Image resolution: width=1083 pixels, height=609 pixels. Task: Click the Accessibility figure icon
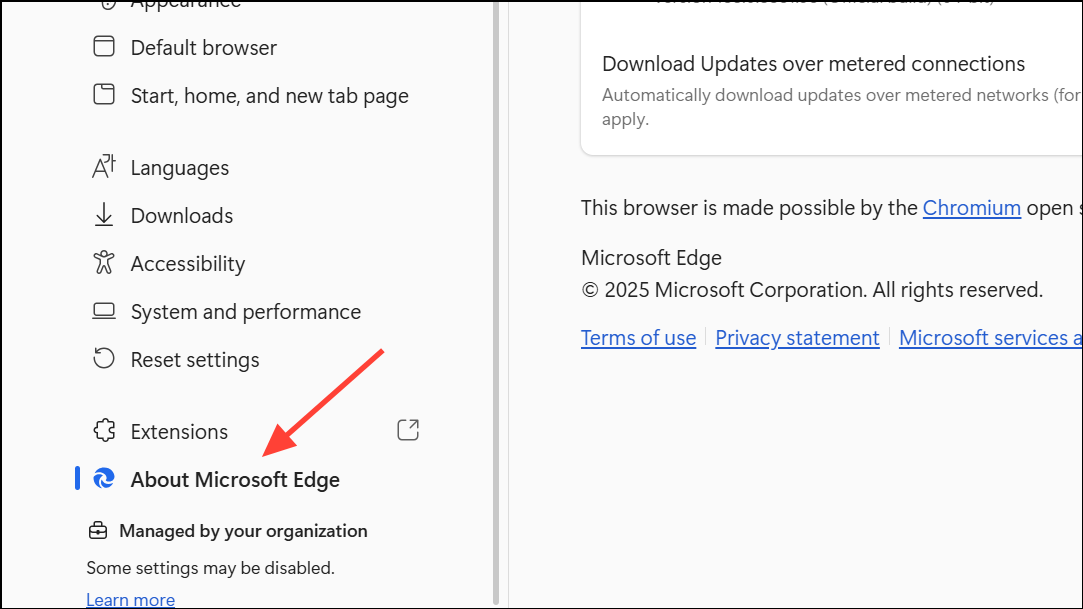104,263
